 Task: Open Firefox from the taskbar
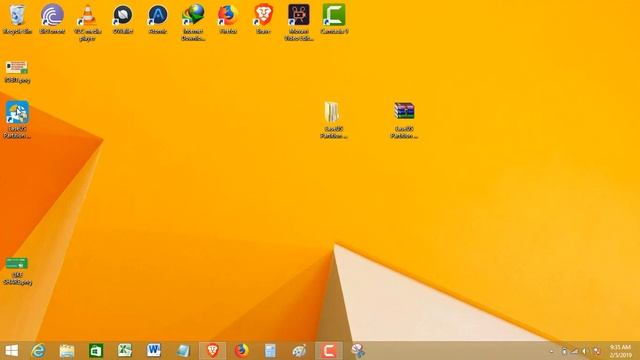tap(241, 351)
